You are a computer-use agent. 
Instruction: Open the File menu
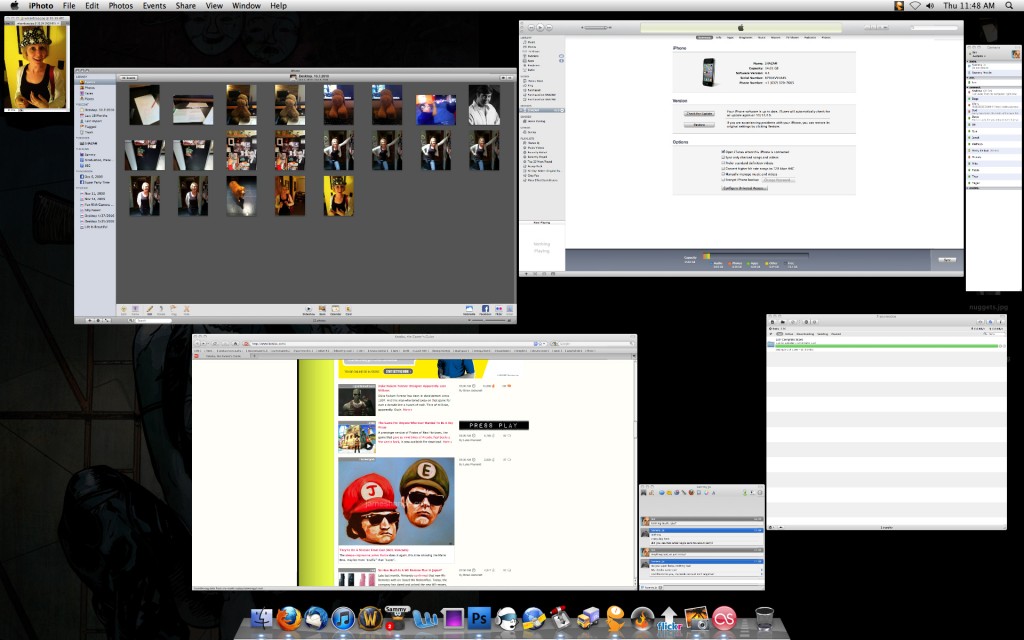point(69,6)
